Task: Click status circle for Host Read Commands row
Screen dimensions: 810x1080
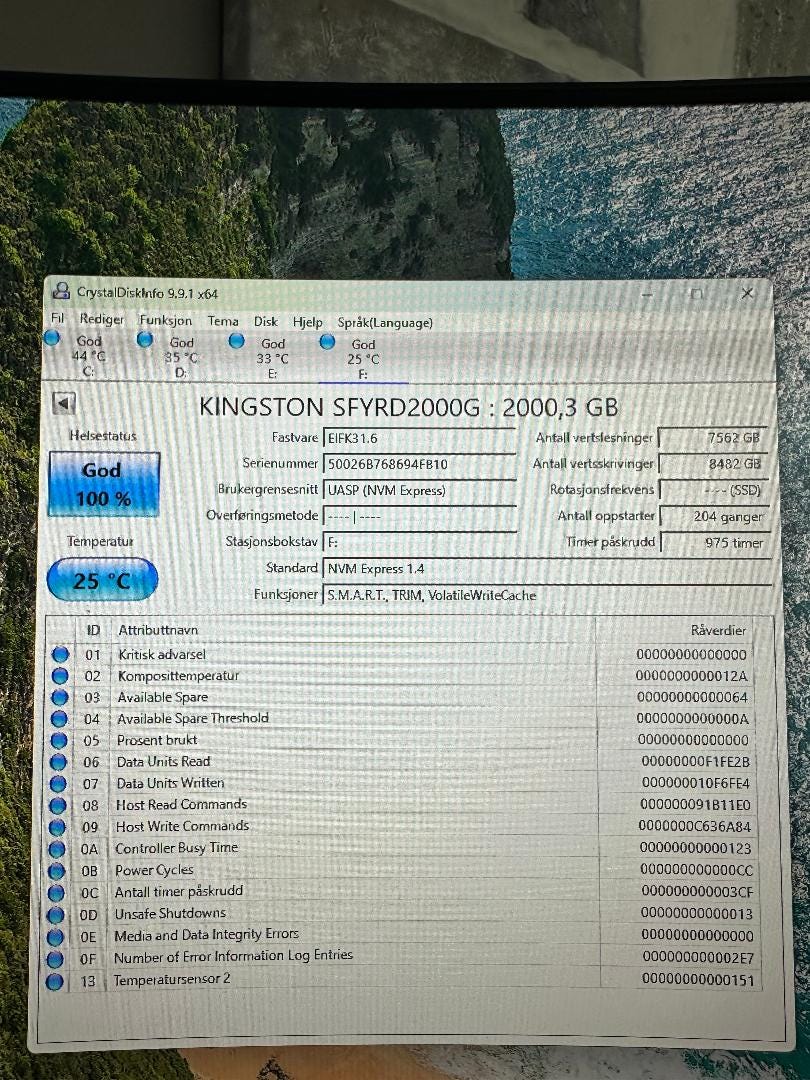Action: (x=58, y=805)
